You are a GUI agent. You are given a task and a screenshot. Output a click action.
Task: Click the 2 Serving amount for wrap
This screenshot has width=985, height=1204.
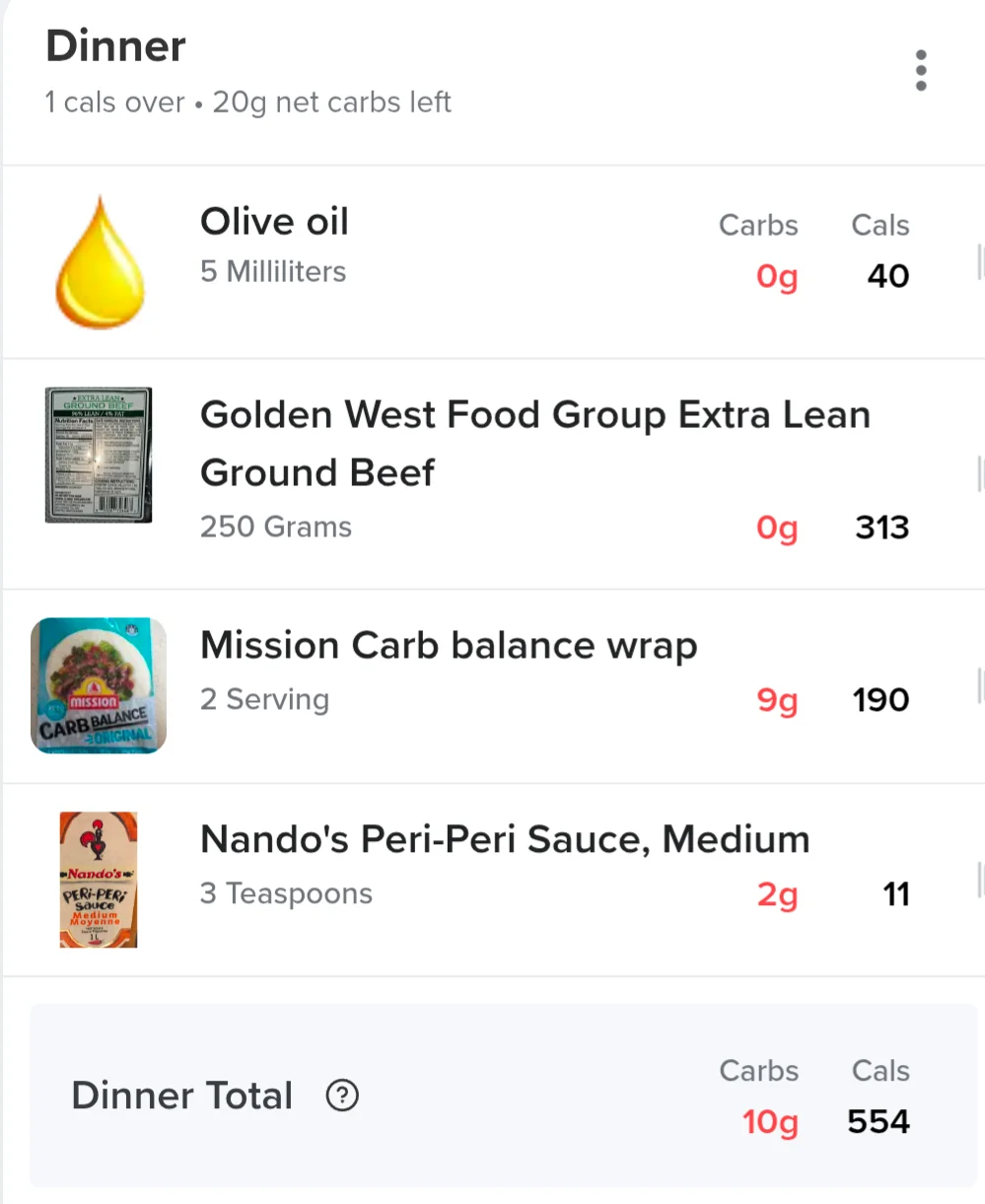pyautogui.click(x=264, y=700)
